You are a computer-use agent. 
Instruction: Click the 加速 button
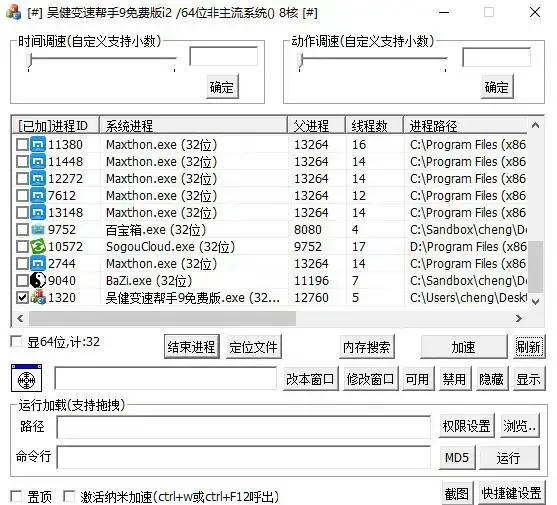click(x=464, y=347)
